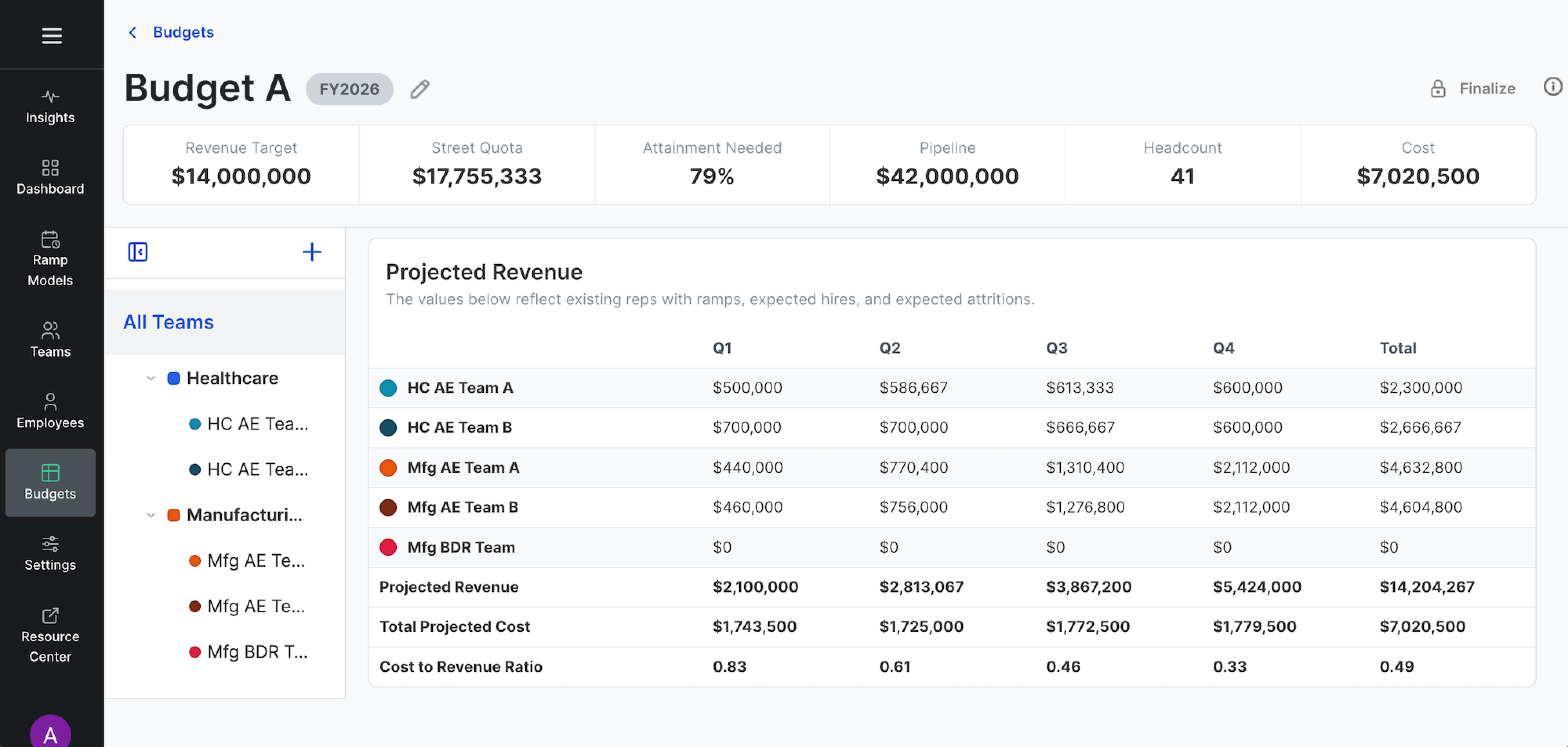Open Dashboard from navigation
This screenshot has width=1568, height=747.
50,178
